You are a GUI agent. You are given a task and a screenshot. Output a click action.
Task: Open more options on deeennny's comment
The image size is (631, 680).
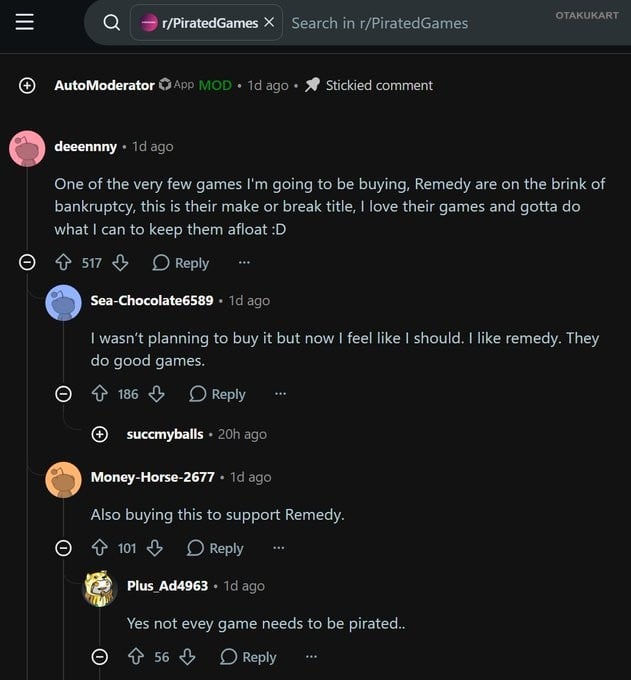click(244, 262)
